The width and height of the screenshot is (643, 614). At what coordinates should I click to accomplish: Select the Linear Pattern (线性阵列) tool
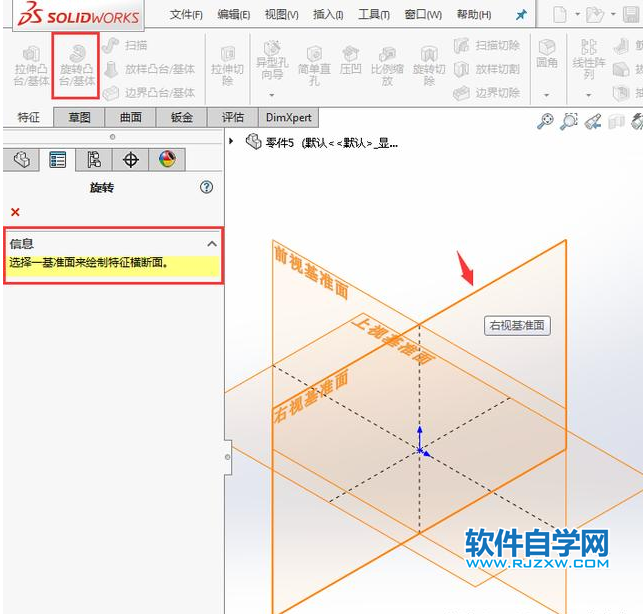click(588, 59)
